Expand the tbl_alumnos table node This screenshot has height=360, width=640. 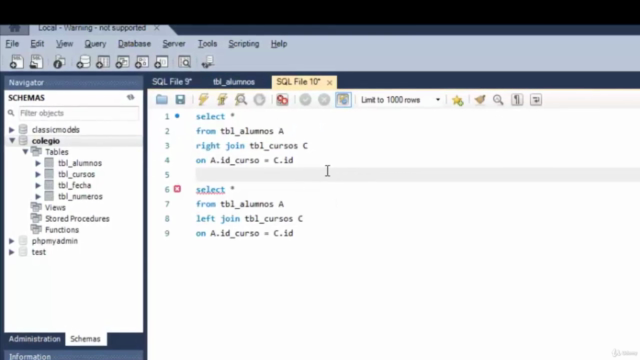point(38,163)
